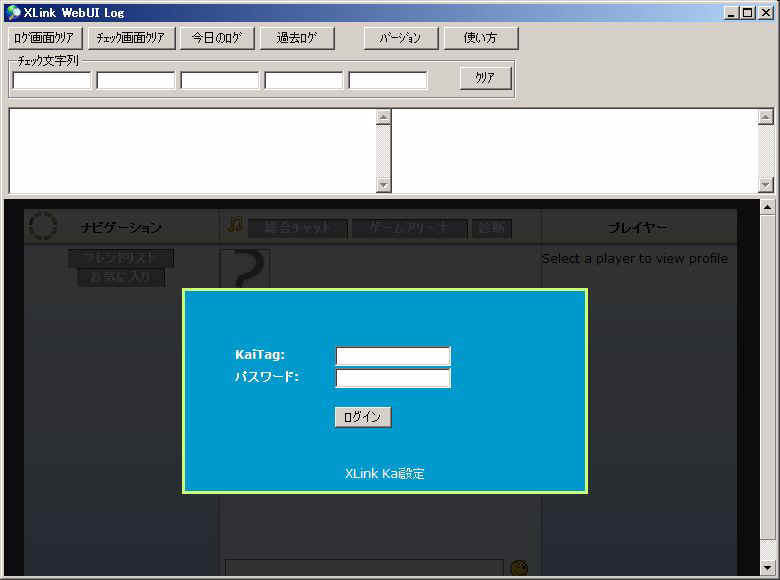Viewport: 780px width, 580px height.
Task: Open 今日のログ
Action: point(217,38)
